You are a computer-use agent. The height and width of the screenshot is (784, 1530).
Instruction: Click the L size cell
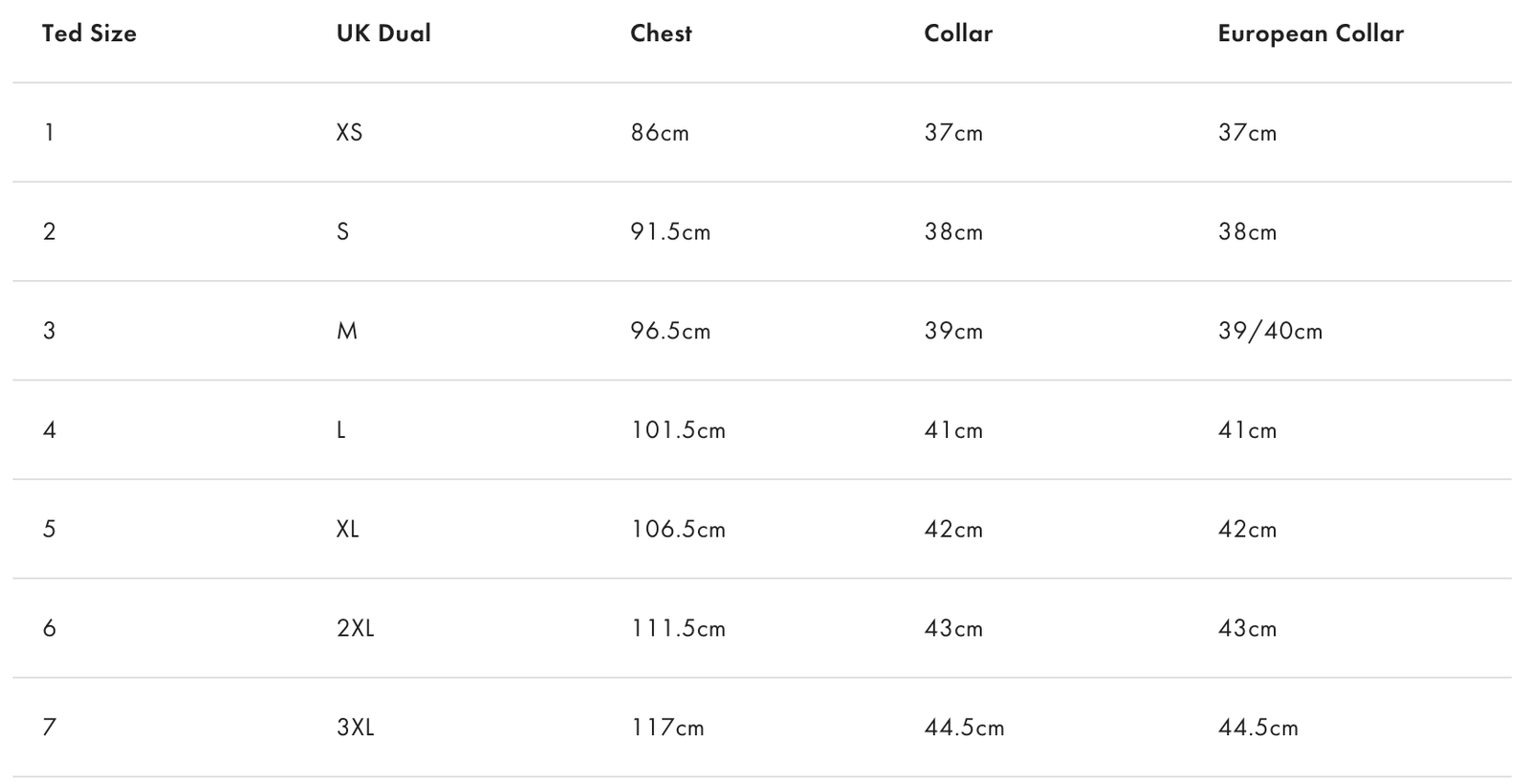[x=341, y=430]
